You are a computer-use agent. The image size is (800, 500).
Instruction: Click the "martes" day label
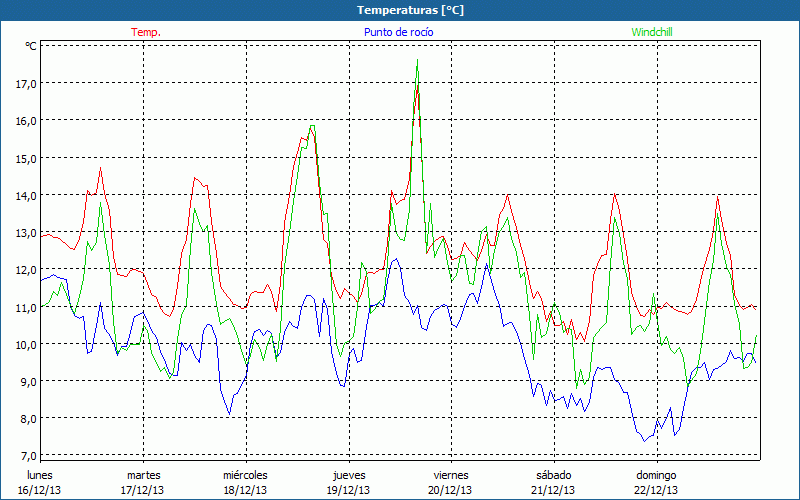pos(143,475)
